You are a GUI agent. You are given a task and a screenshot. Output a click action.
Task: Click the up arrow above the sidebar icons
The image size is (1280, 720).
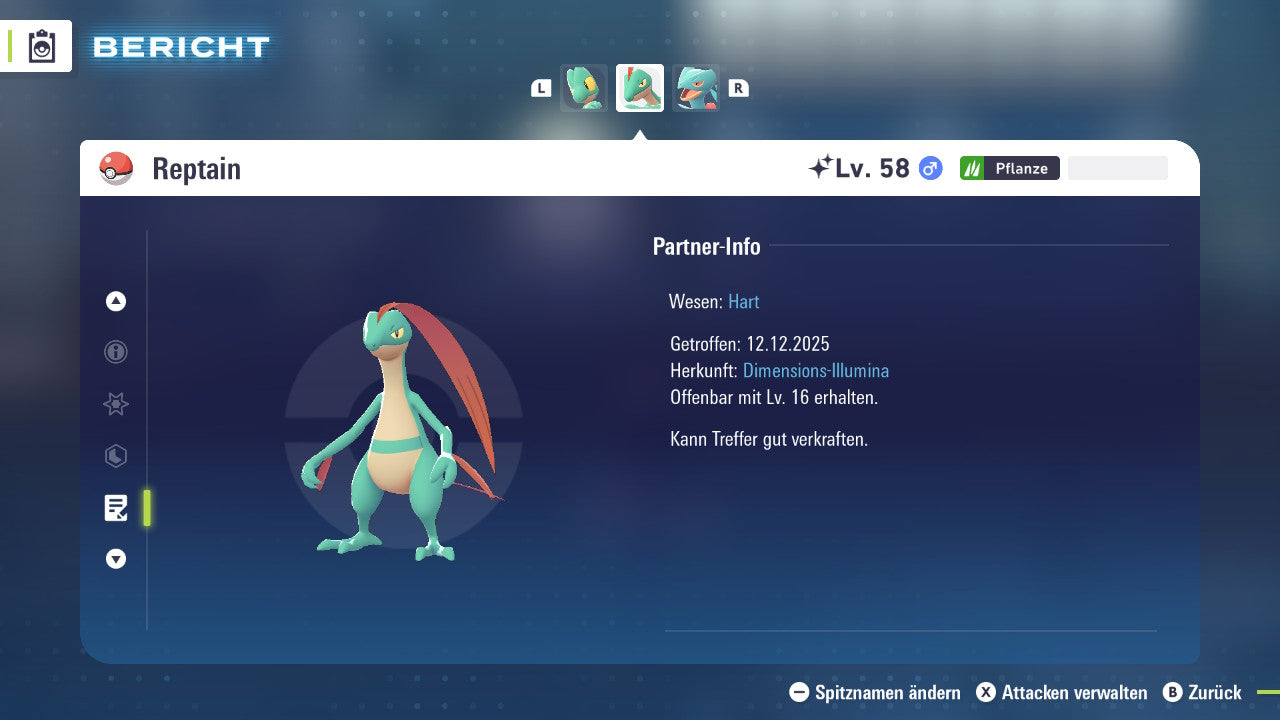[115, 301]
